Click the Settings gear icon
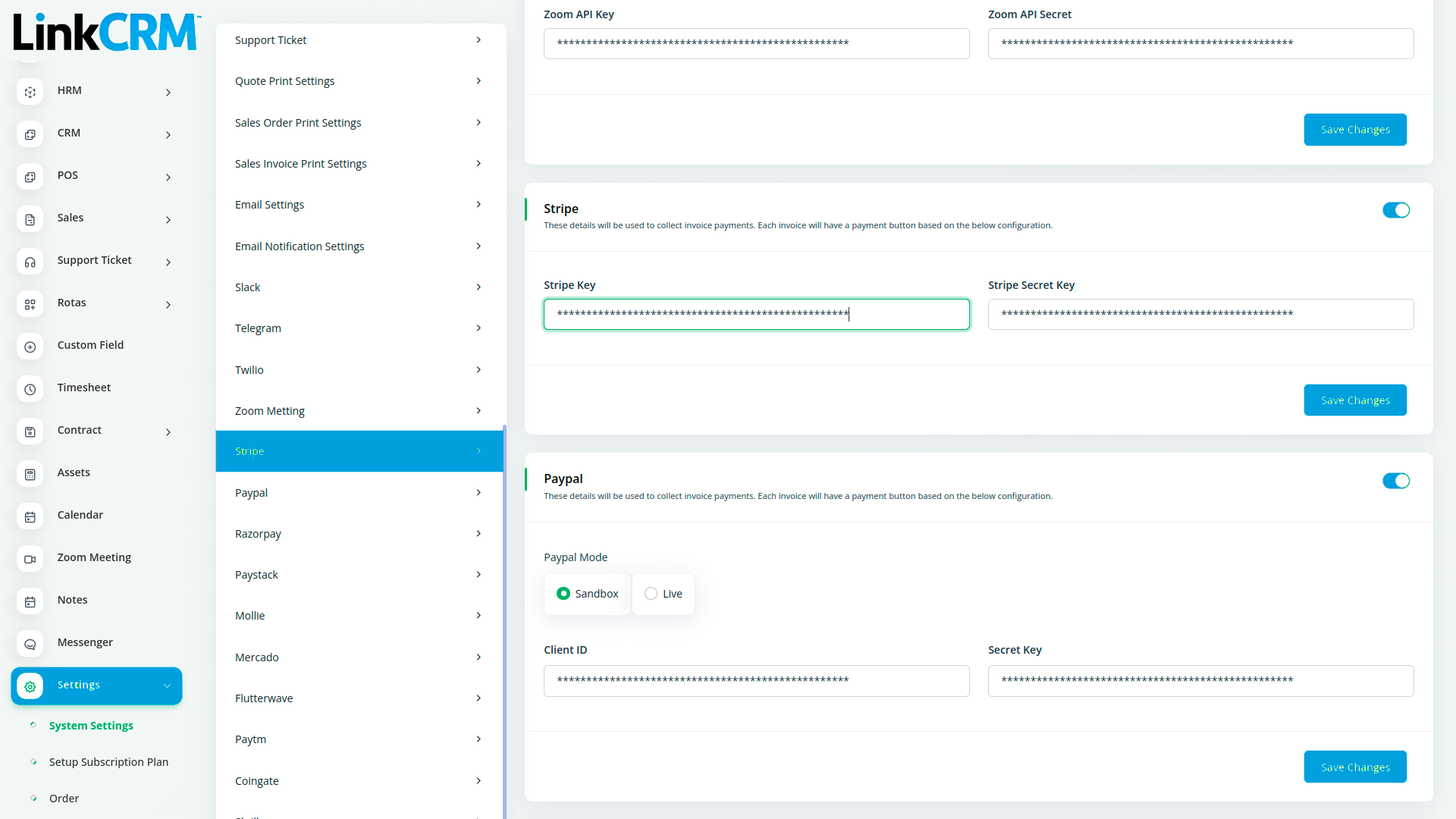This screenshot has width=1456, height=819. (x=30, y=686)
